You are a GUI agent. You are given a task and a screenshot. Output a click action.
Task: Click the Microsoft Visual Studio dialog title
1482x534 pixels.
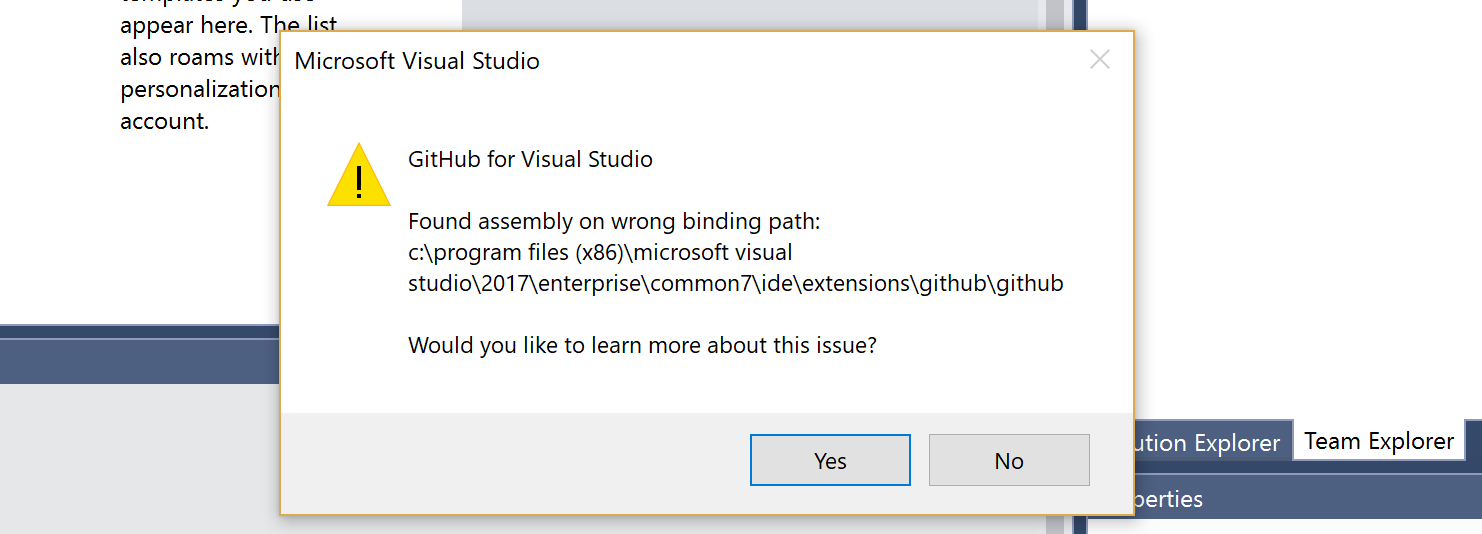click(417, 61)
